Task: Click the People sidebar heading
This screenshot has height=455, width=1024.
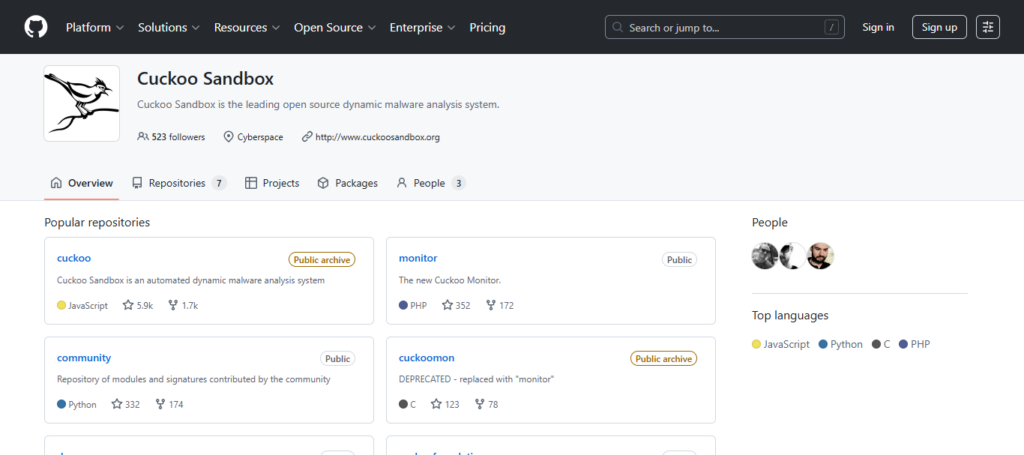Action: point(769,223)
